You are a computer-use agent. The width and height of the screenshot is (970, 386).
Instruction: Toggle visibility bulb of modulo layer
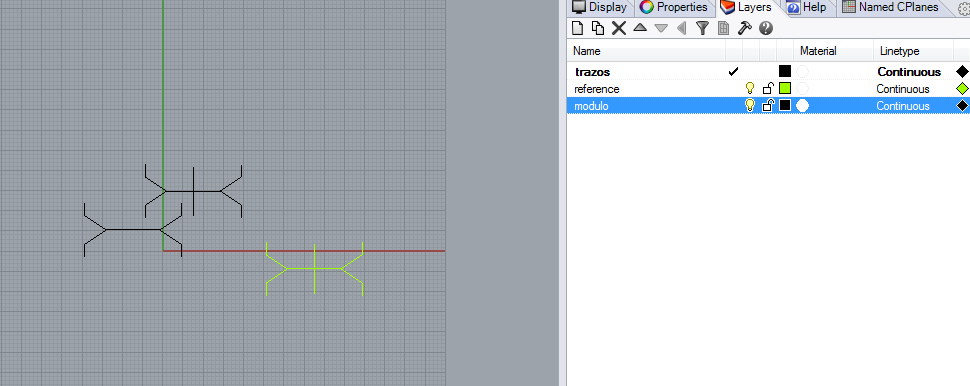pyautogui.click(x=750, y=106)
